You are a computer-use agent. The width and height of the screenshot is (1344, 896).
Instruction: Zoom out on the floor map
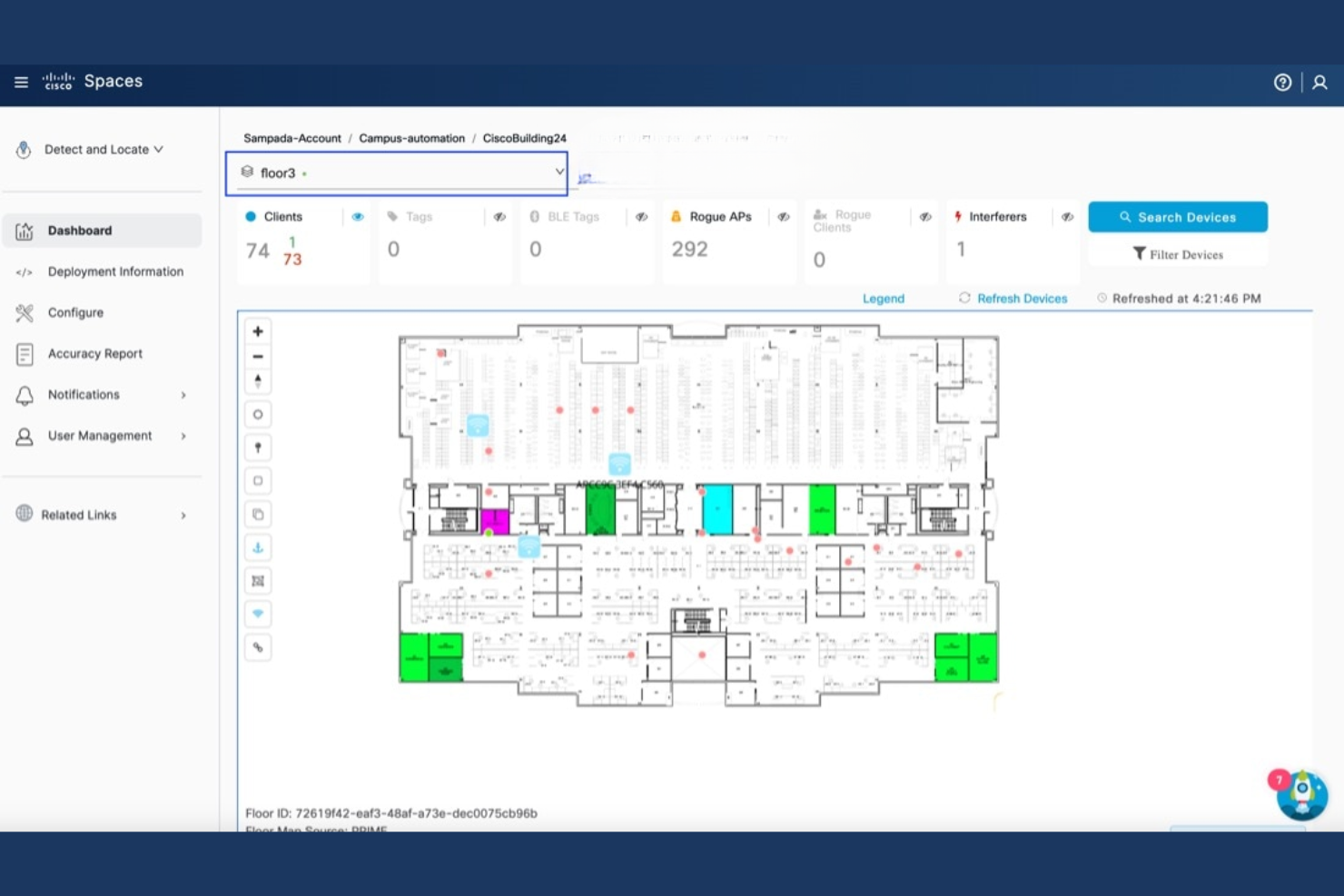pyautogui.click(x=258, y=356)
